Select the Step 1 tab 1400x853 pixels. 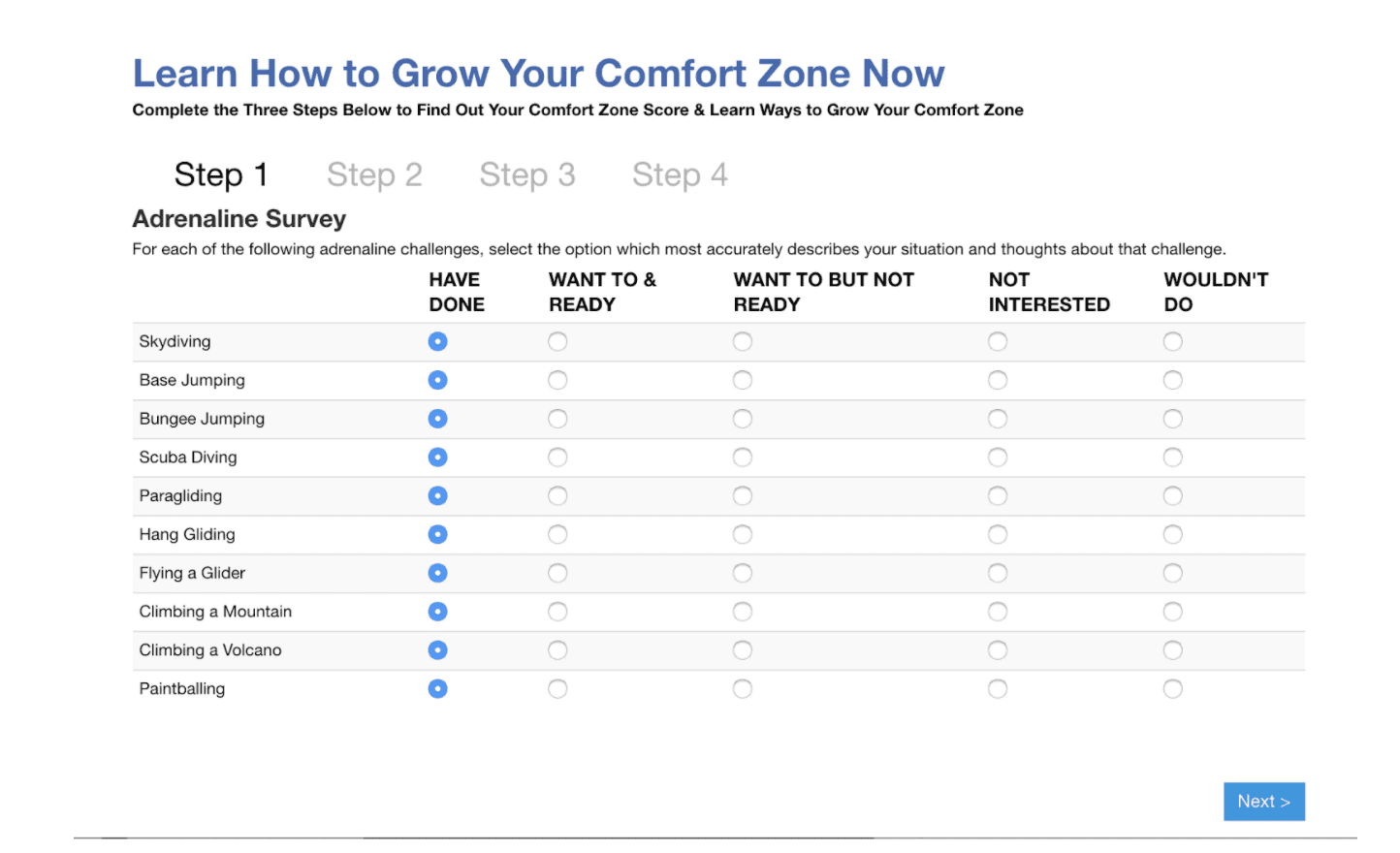click(221, 174)
